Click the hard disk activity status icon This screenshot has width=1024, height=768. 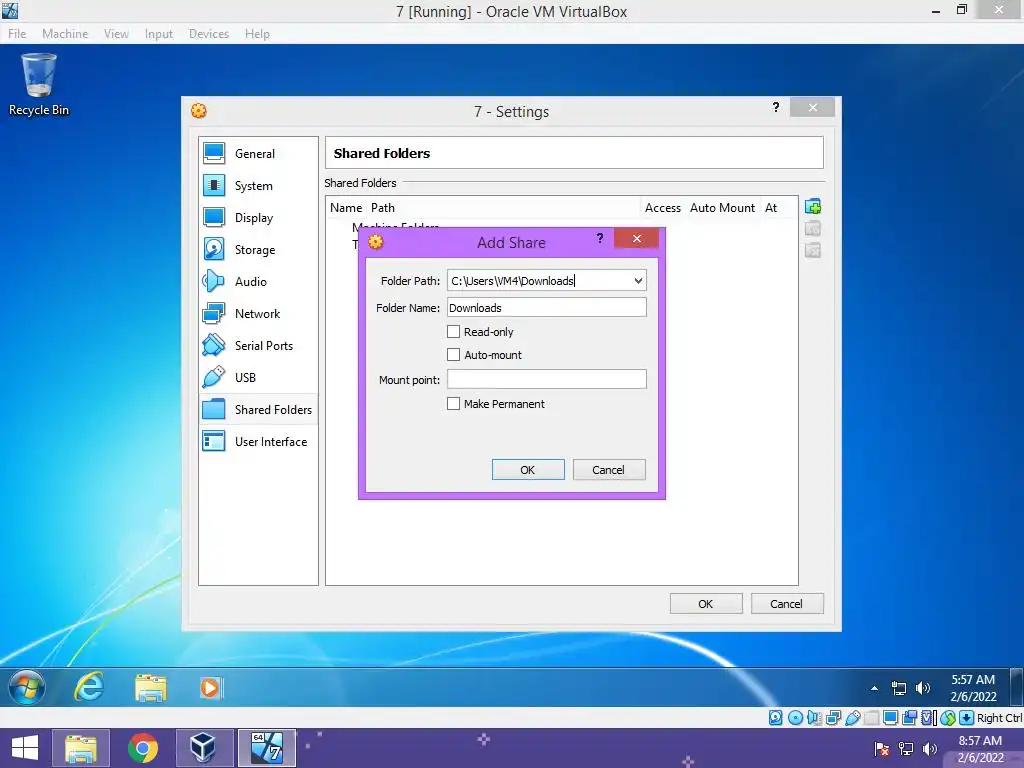coord(775,718)
